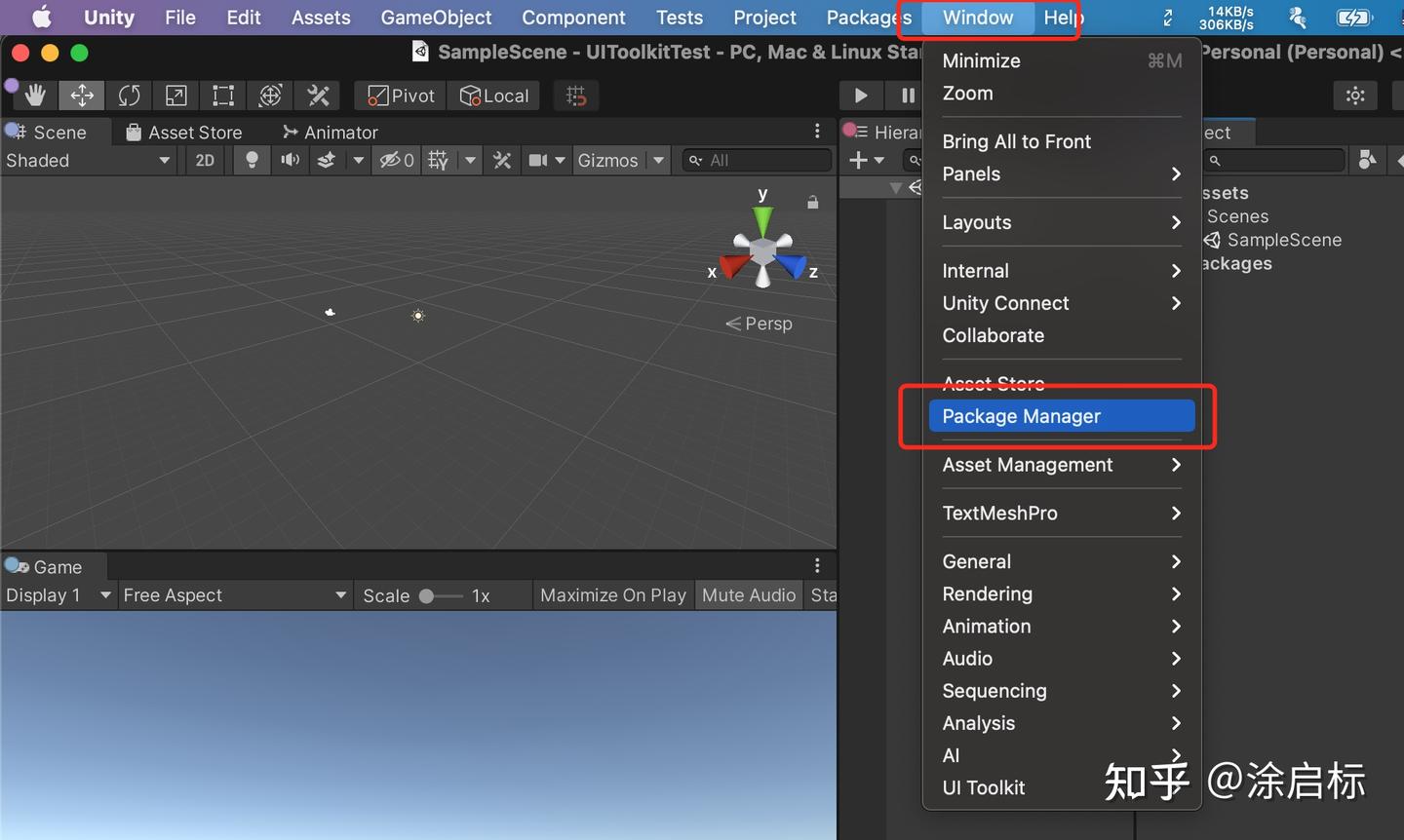Image resolution: width=1404 pixels, height=840 pixels.
Task: Select the Rect Transform tool
Action: (x=222, y=95)
